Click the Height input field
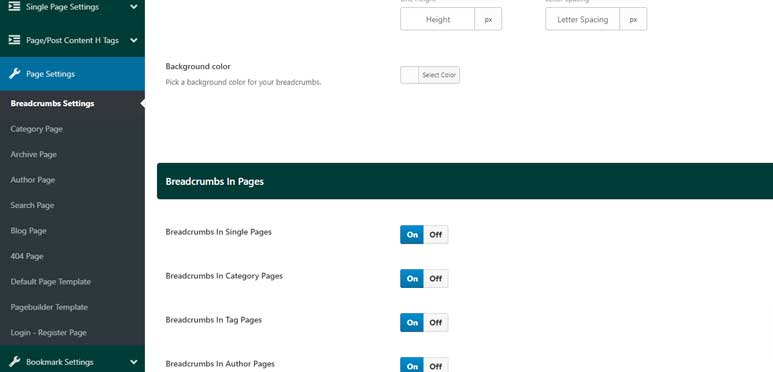The height and width of the screenshot is (372, 773). pyautogui.click(x=438, y=19)
